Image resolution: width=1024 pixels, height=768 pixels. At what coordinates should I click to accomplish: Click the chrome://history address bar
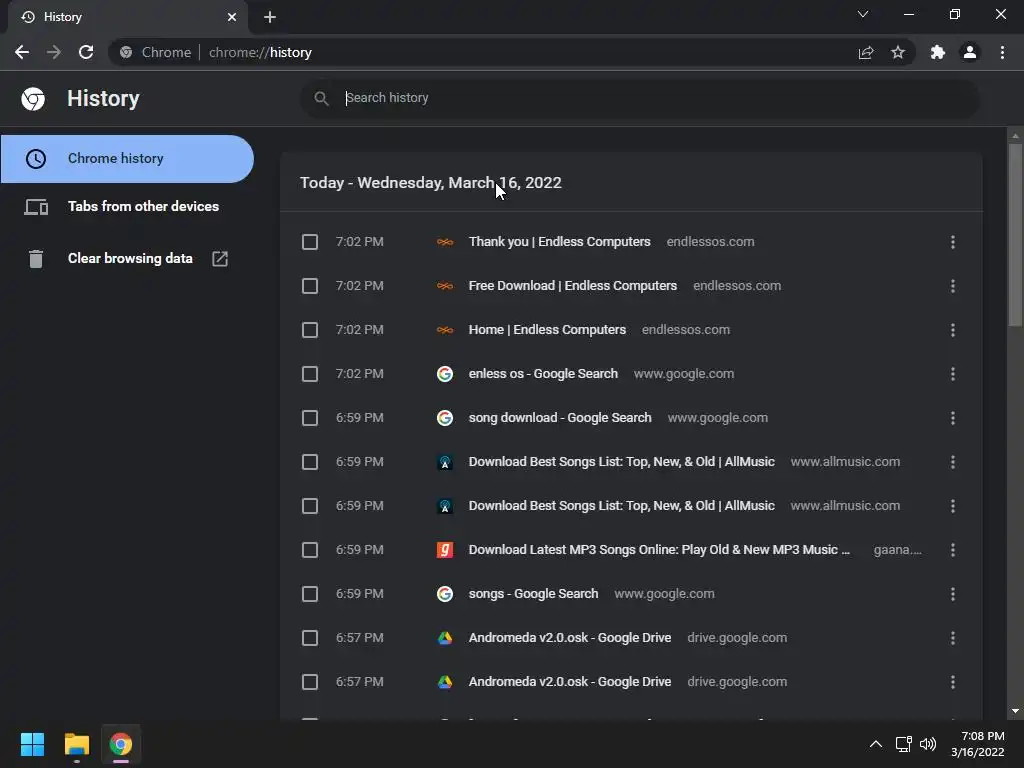[x=260, y=52]
